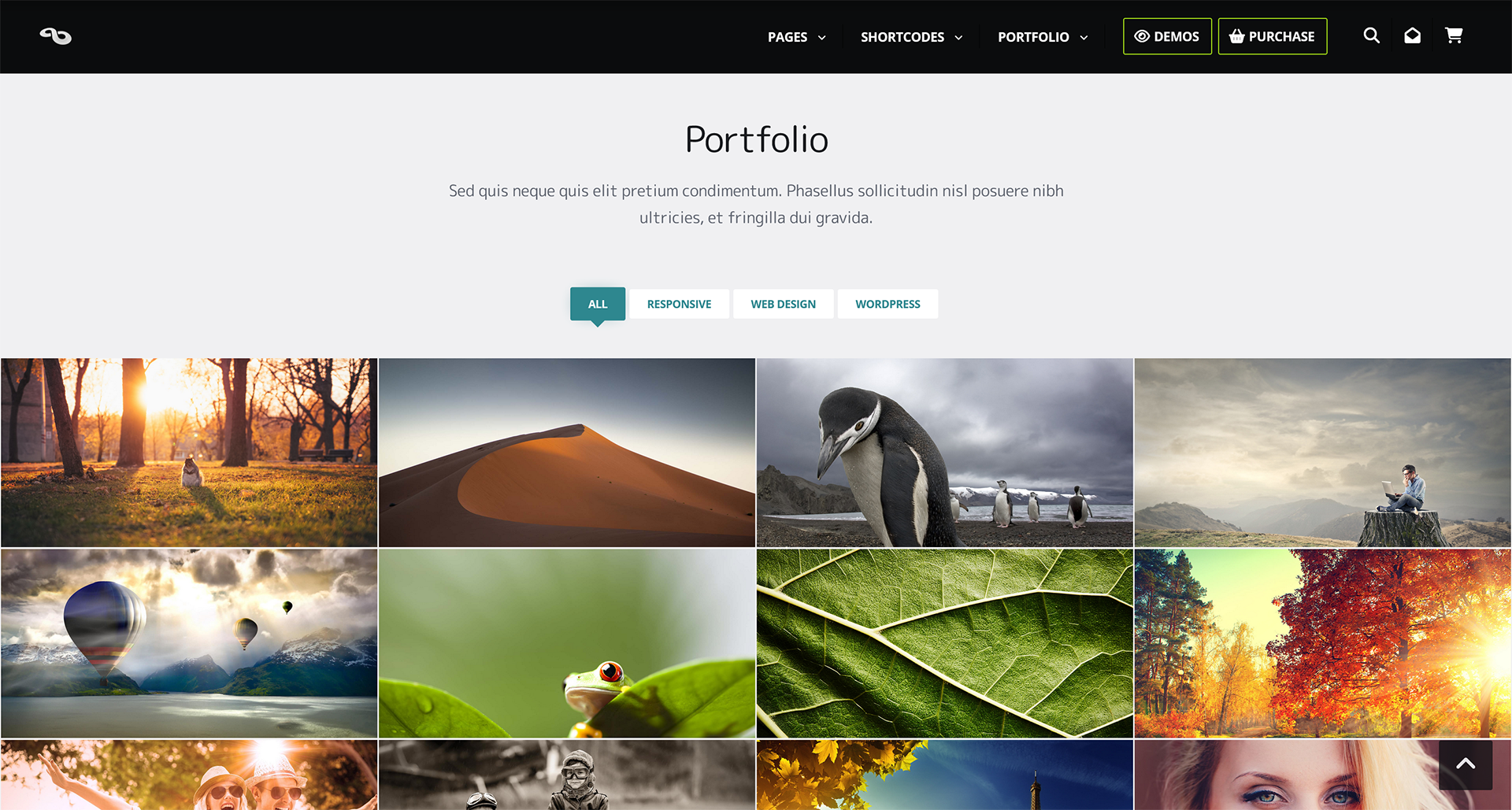Image resolution: width=1512 pixels, height=810 pixels.
Task: Open the shopping cart icon
Action: click(1454, 35)
